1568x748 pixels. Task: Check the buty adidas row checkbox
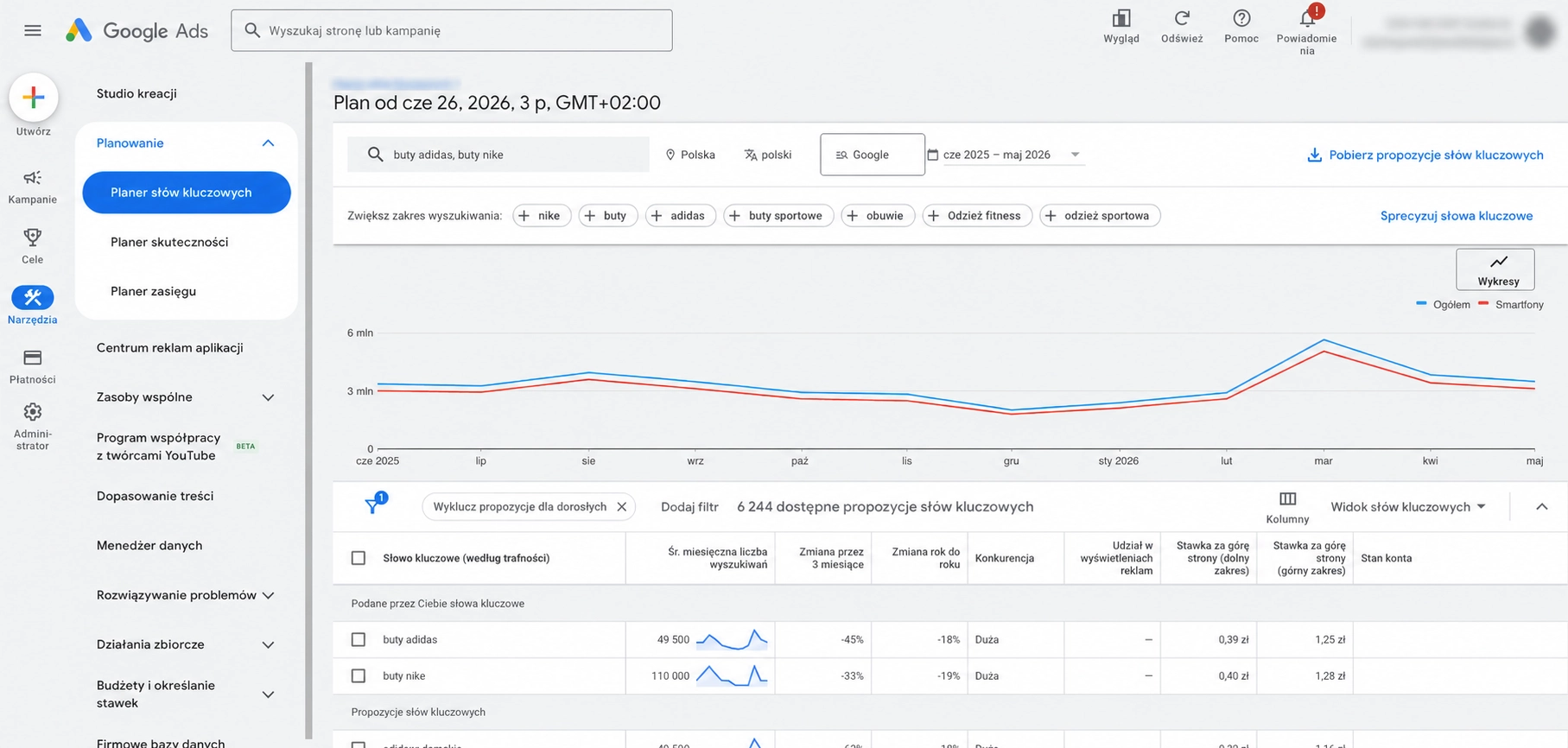point(359,640)
